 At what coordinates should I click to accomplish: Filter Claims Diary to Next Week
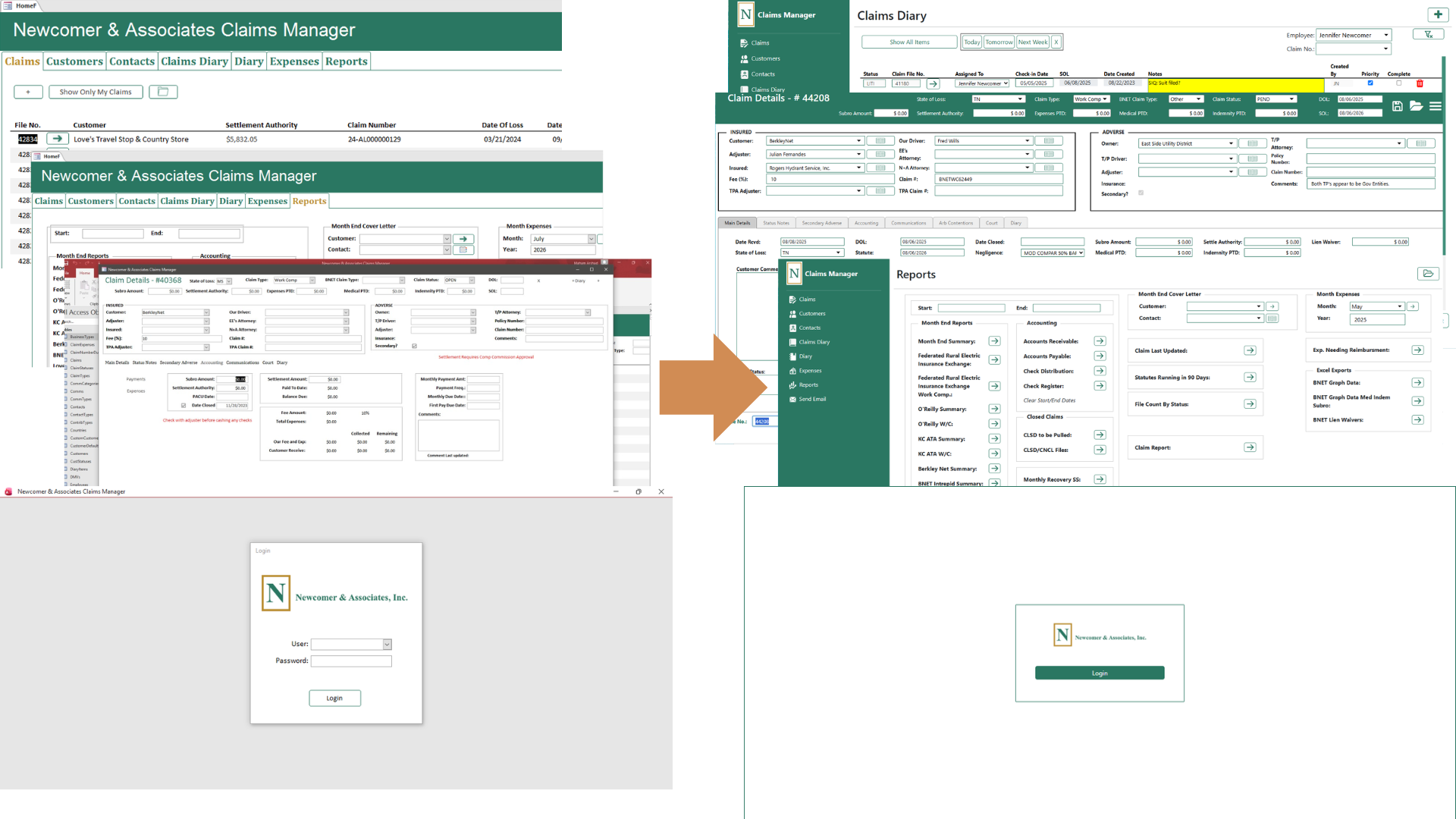click(1032, 42)
